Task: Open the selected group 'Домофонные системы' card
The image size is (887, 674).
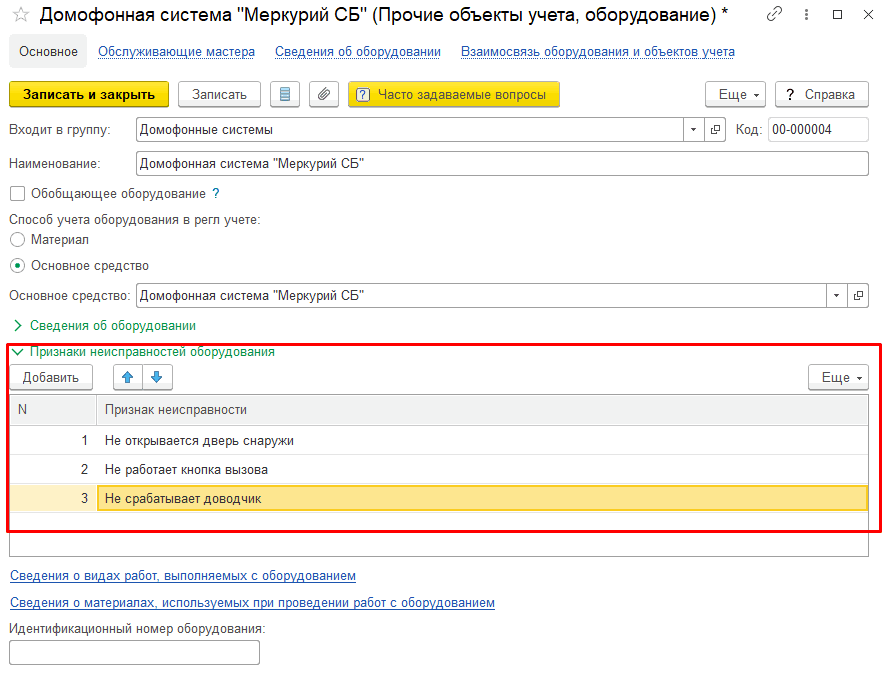Action: click(x=715, y=130)
